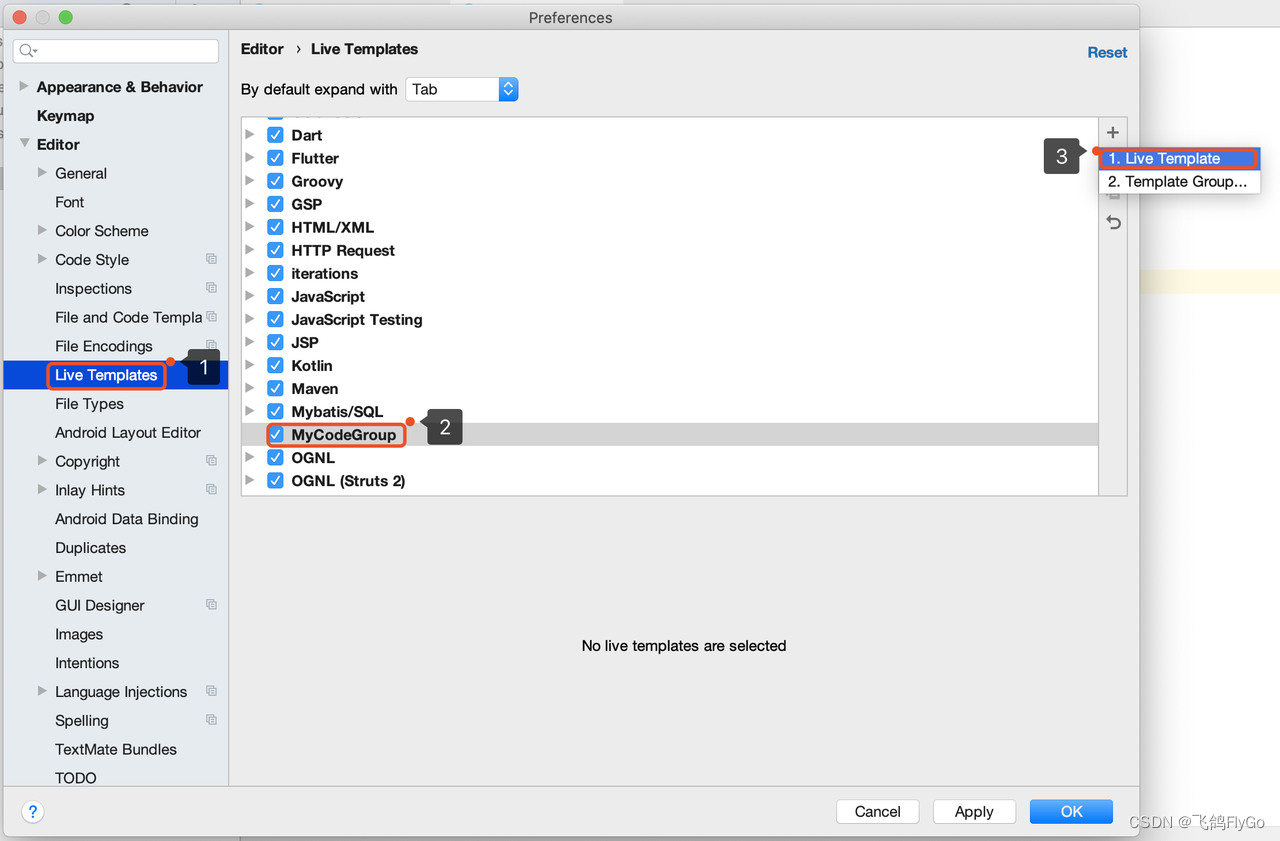
Task: Click the Editor breadcrumb in the header
Action: click(x=262, y=49)
